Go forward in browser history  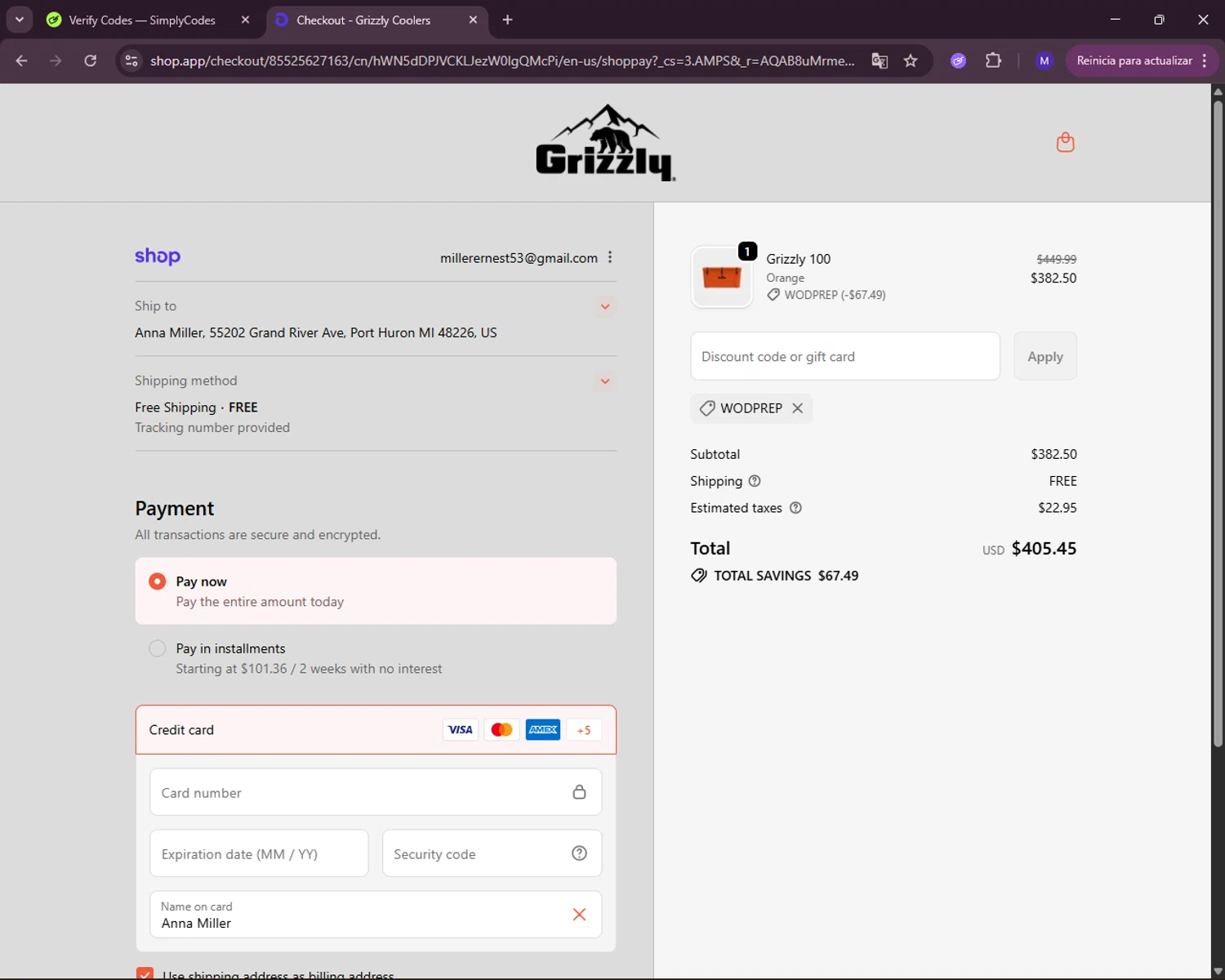pyautogui.click(x=56, y=60)
